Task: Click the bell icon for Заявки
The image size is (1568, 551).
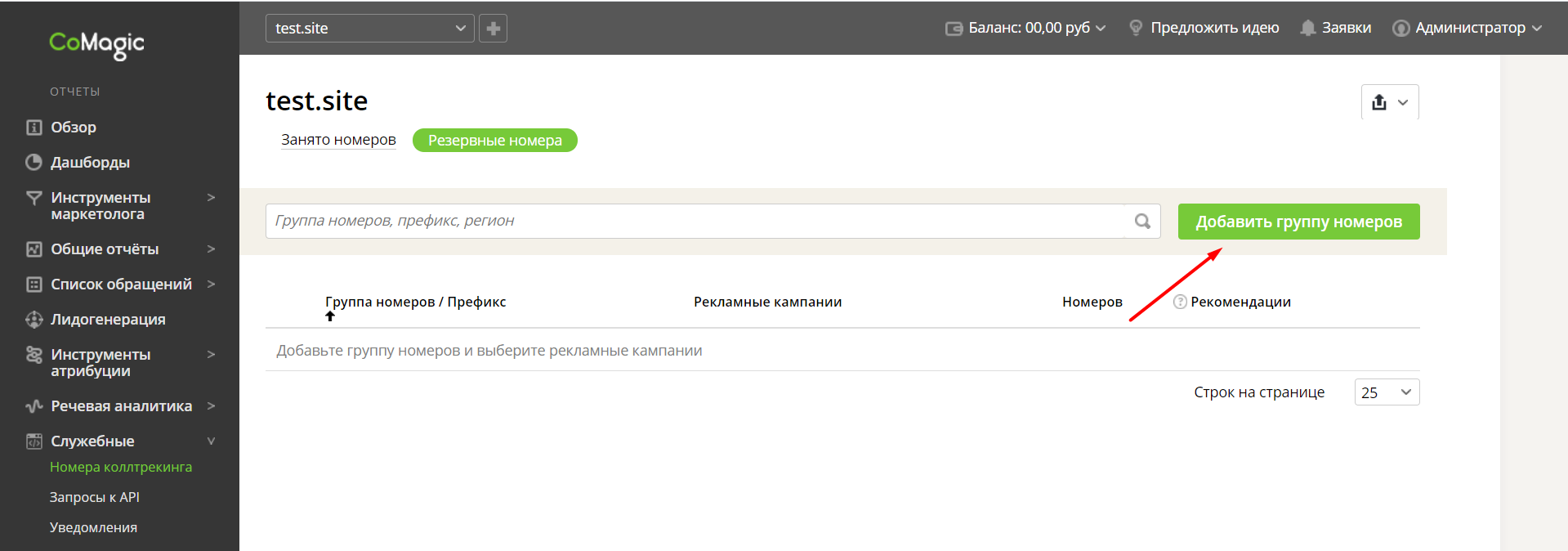Action: point(1307,28)
